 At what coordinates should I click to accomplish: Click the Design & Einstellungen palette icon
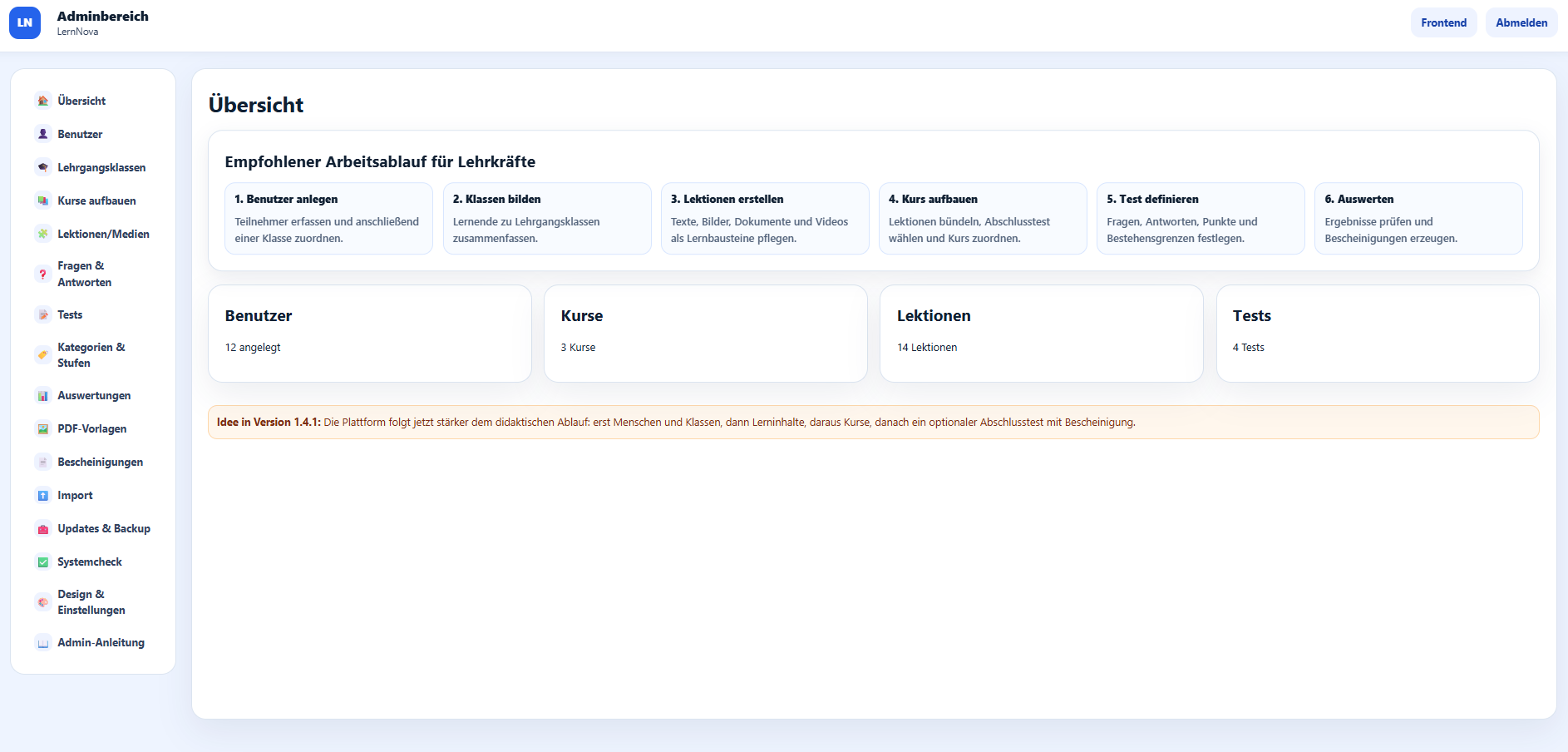[x=43, y=602]
